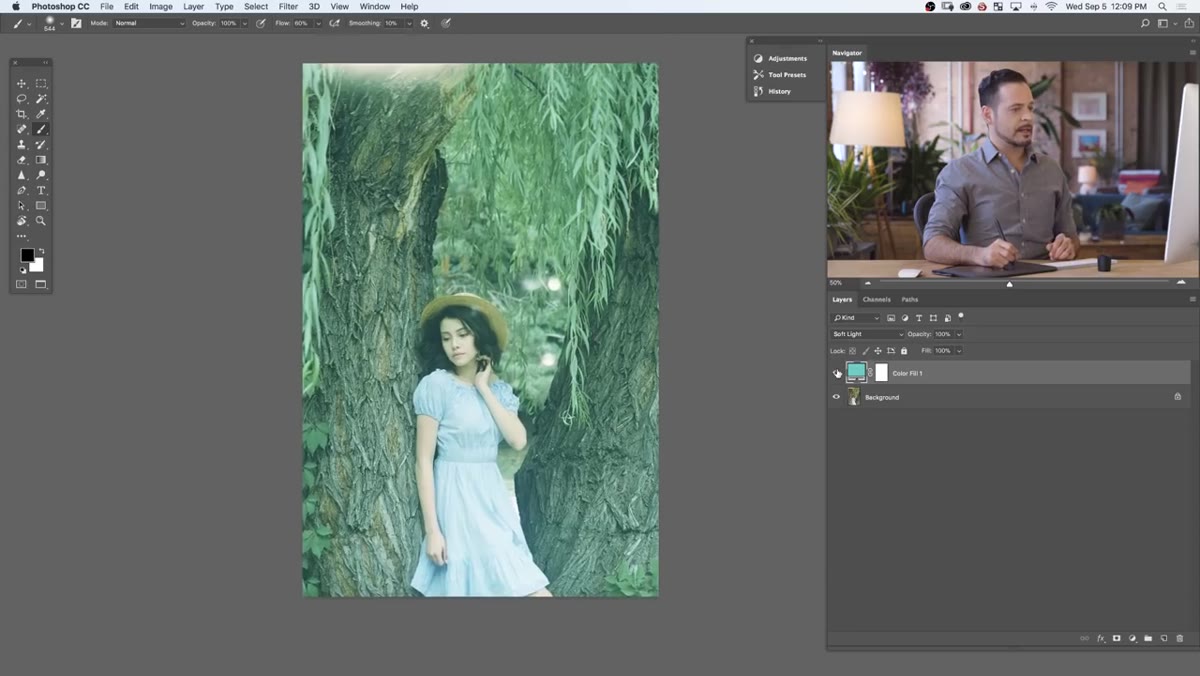
Task: Toggle lock transparent pixels
Action: coord(853,351)
